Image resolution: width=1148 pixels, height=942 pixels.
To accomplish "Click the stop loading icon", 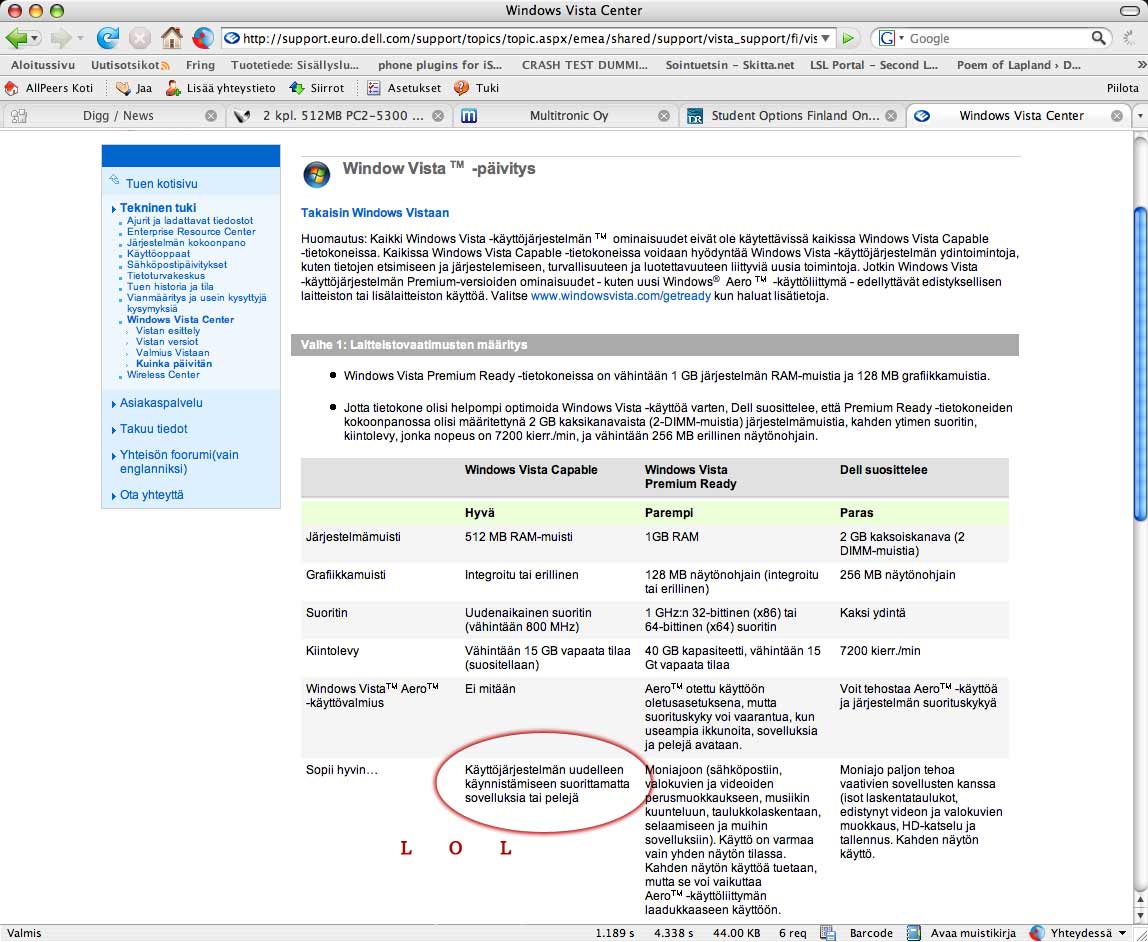I will (x=140, y=38).
